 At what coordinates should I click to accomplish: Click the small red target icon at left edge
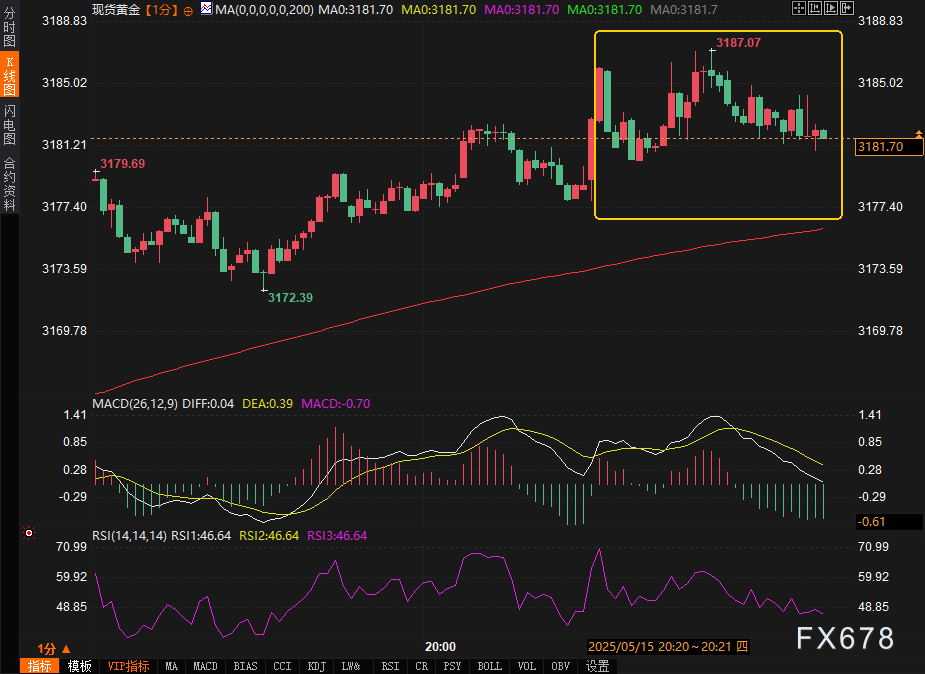[27, 533]
